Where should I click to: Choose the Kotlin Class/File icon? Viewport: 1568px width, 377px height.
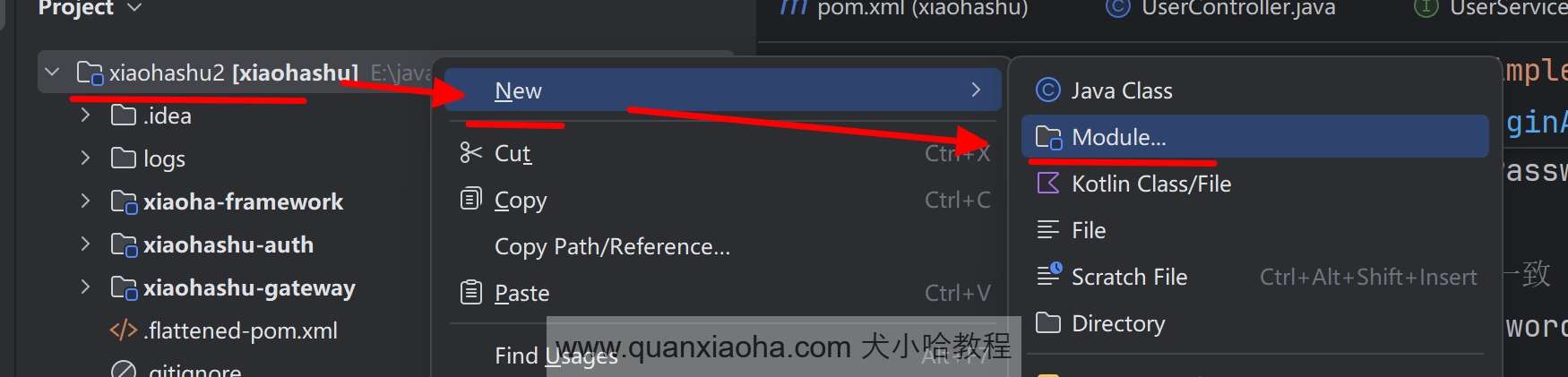[x=1047, y=184]
